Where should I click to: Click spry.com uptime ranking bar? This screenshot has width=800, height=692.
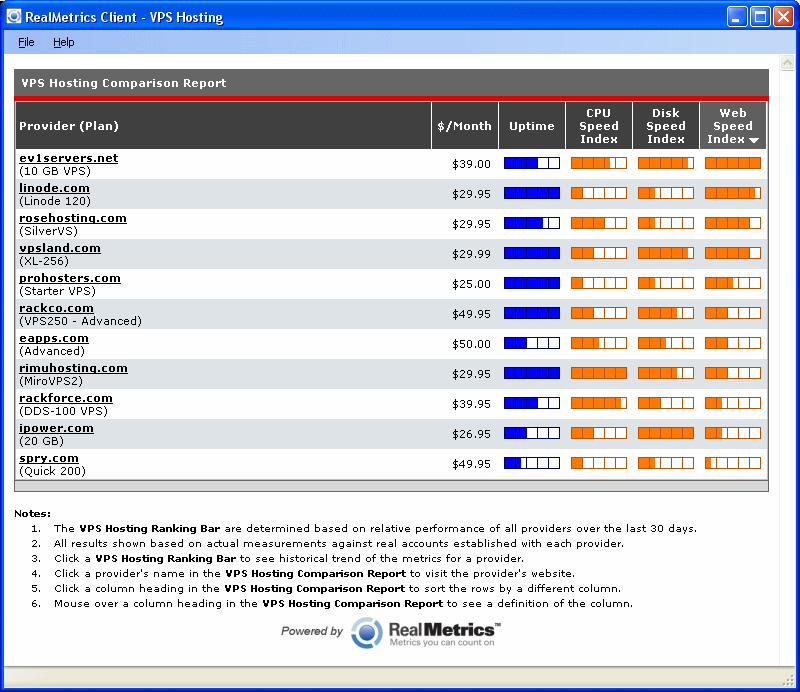[531, 463]
